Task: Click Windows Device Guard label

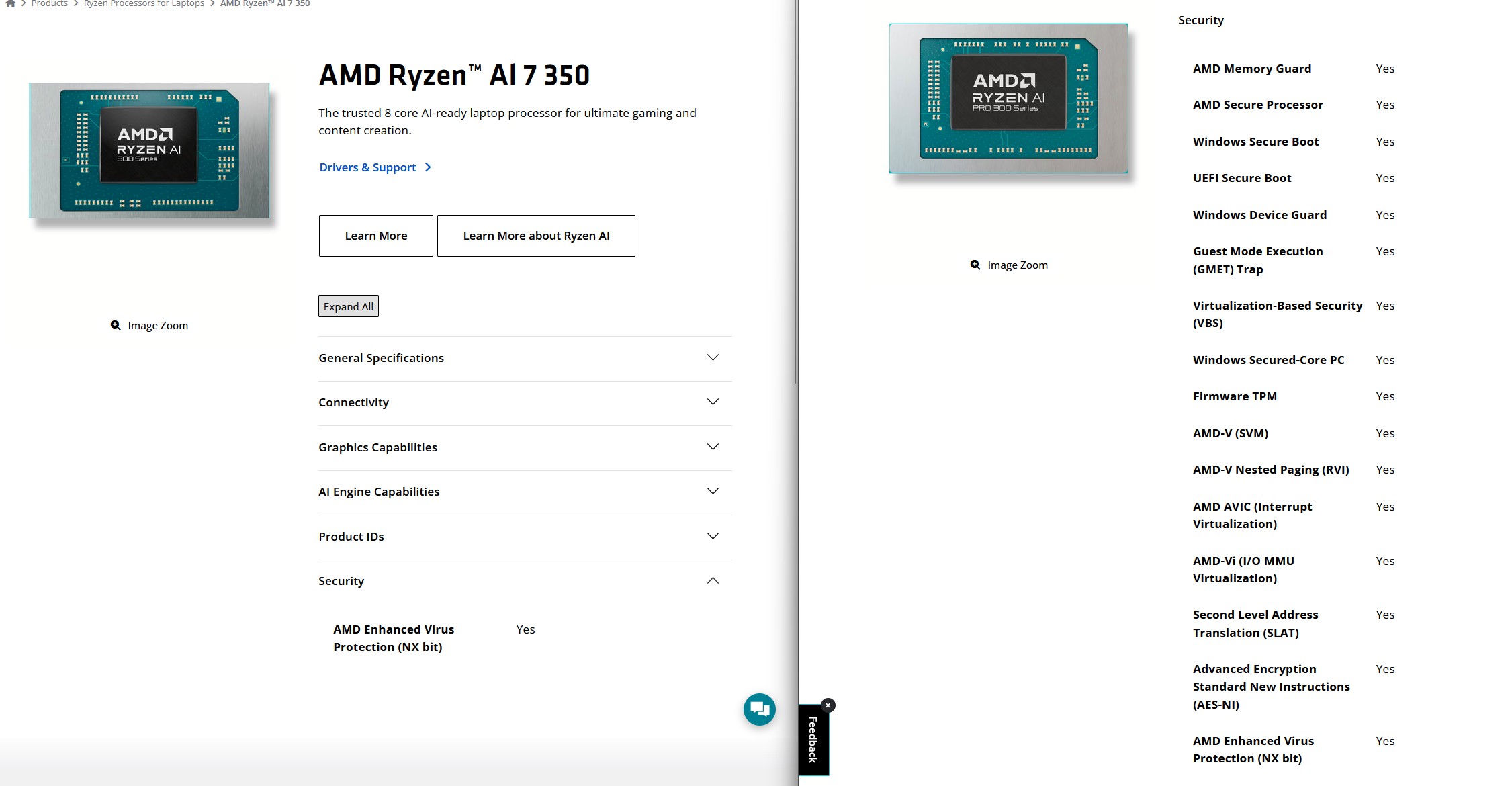Action: (x=1259, y=215)
